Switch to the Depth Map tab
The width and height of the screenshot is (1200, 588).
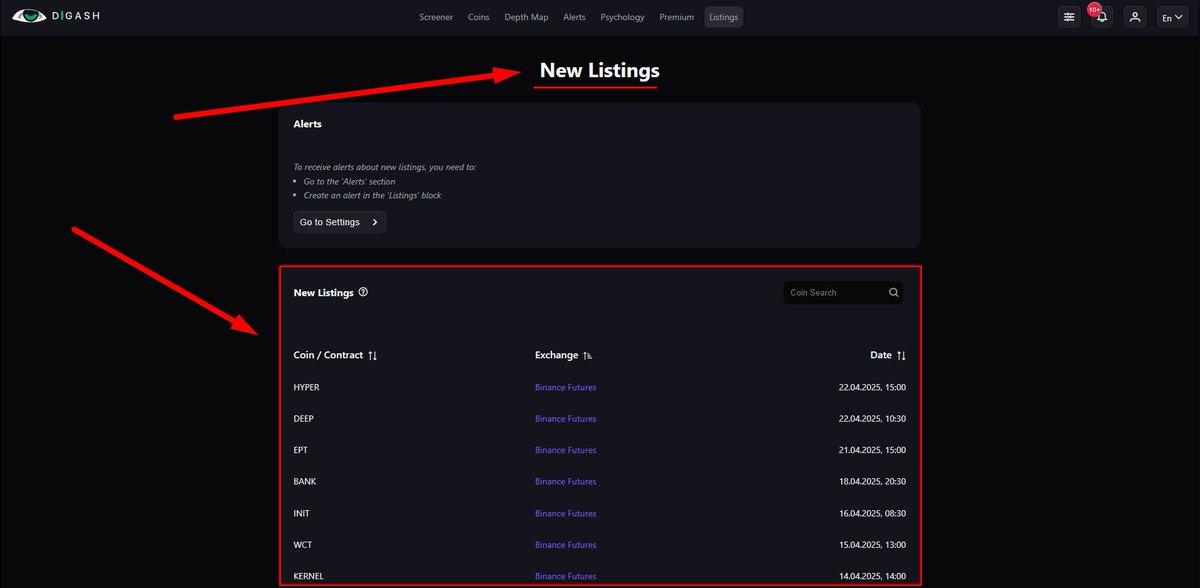point(526,17)
